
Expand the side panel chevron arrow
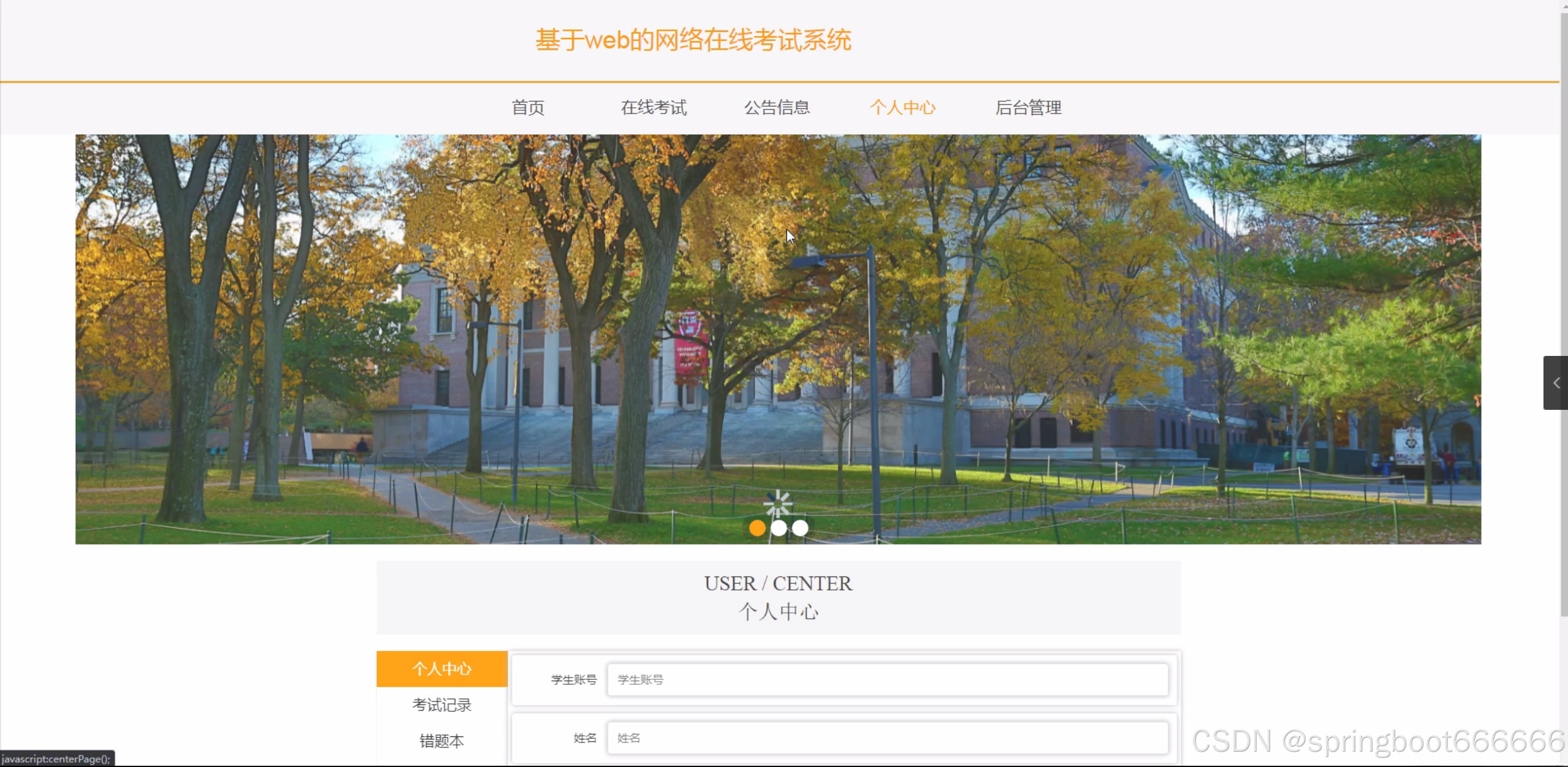pos(1556,383)
